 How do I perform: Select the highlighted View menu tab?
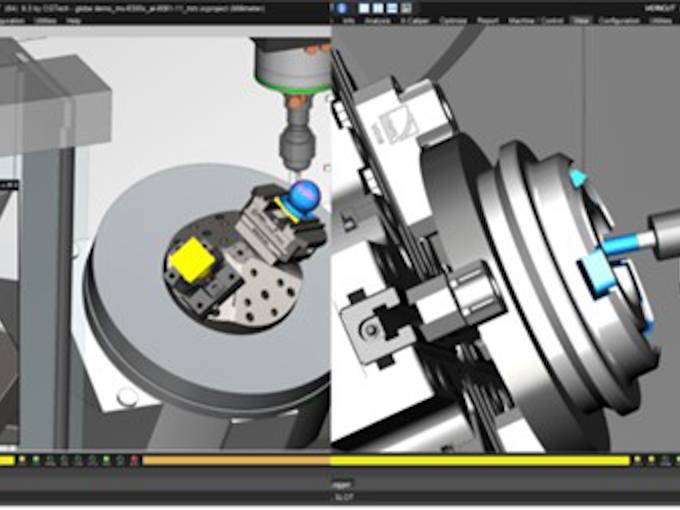point(580,19)
